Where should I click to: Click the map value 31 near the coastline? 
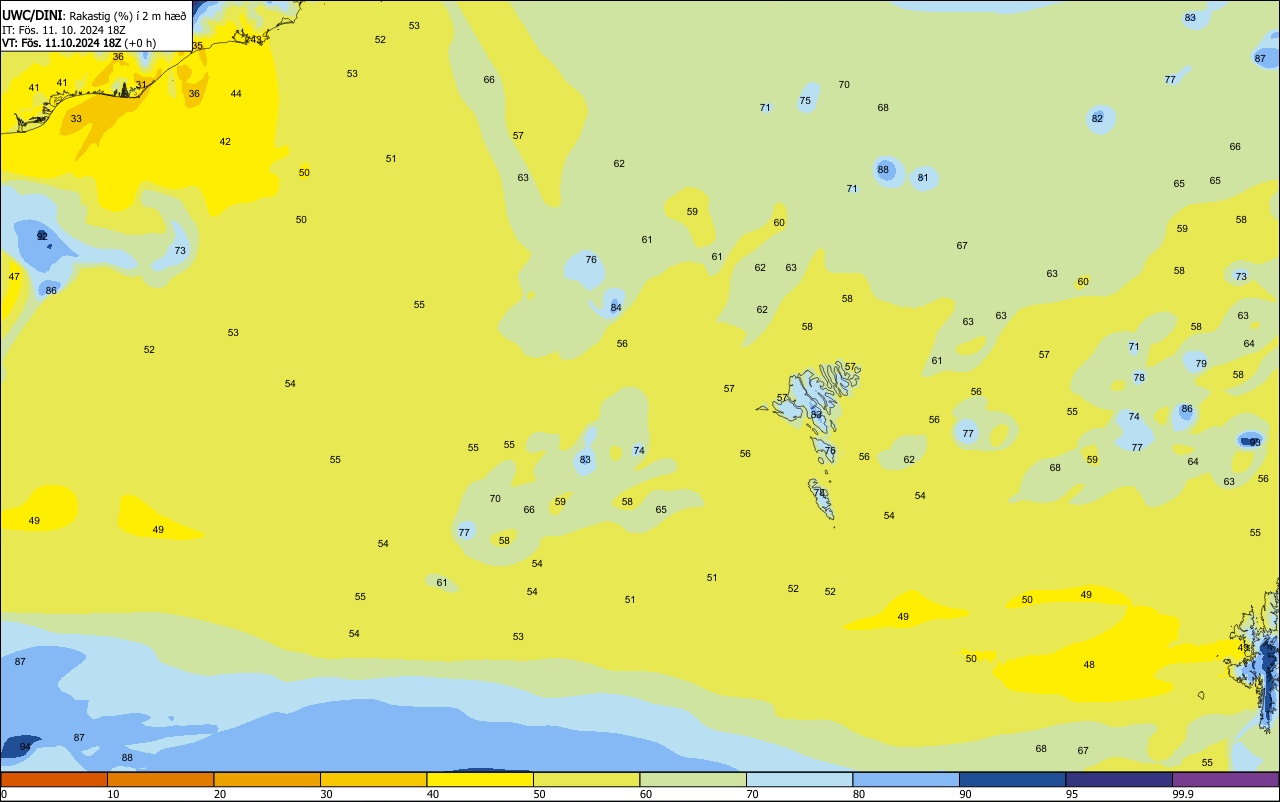click(x=141, y=85)
